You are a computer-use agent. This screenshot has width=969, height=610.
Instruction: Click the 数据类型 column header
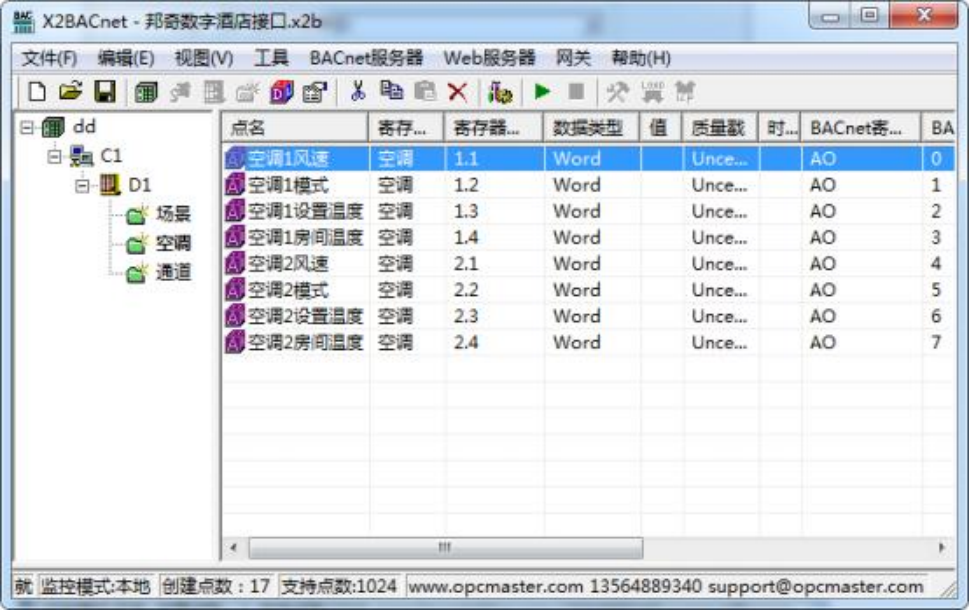591,128
